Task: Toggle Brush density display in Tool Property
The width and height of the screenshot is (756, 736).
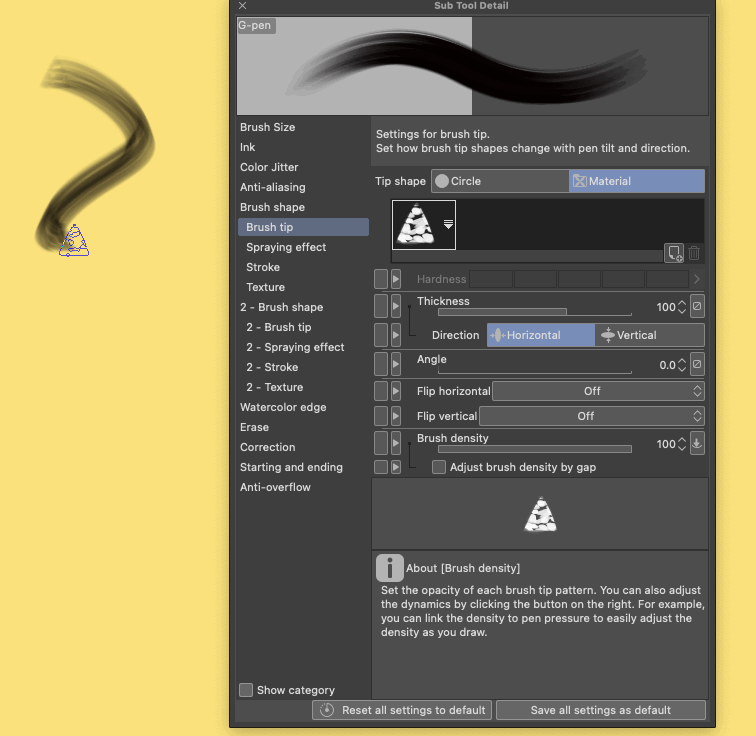Action: point(381,443)
